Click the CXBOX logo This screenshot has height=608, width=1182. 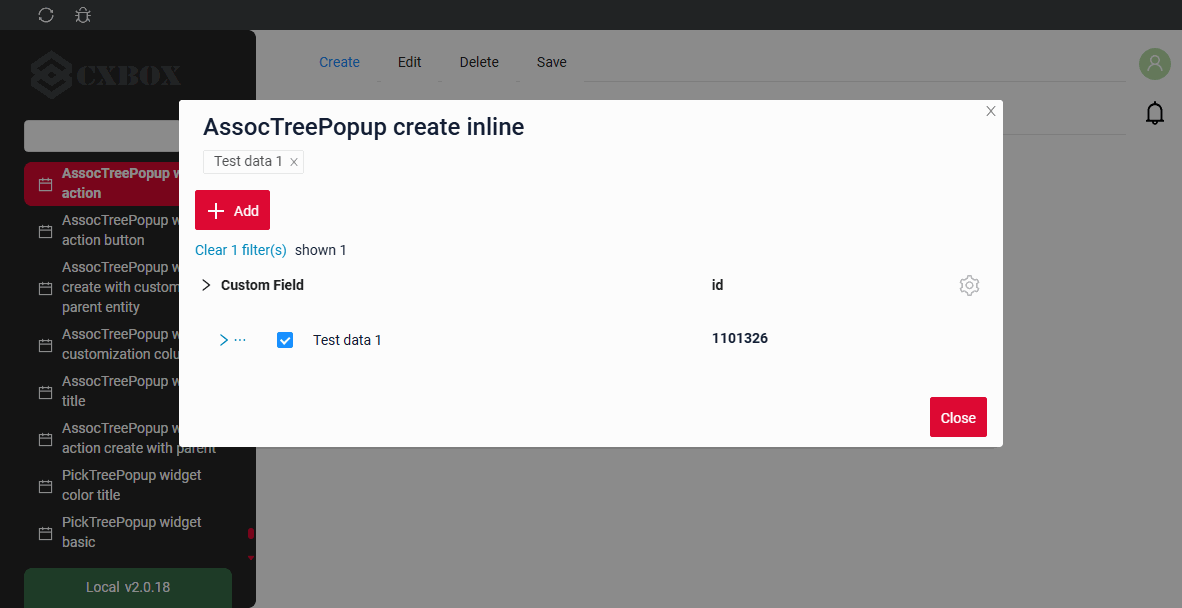pyautogui.click(x=106, y=75)
